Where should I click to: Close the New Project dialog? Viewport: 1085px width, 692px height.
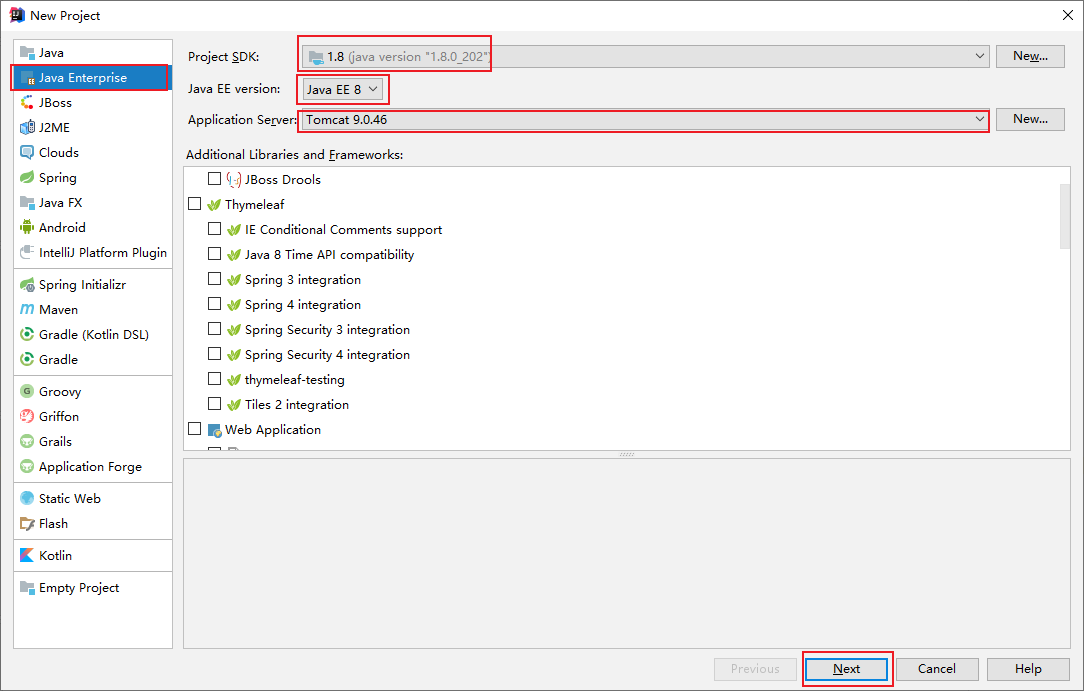pos(1068,15)
